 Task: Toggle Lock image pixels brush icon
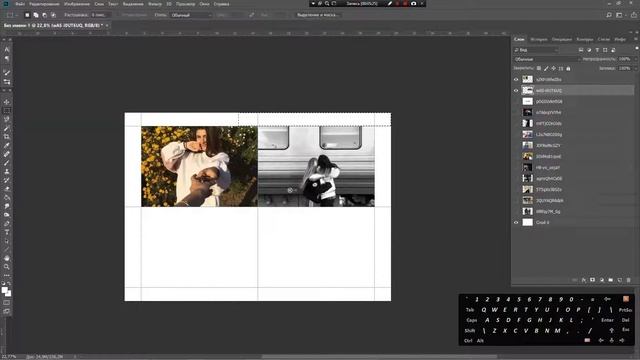coord(546,69)
